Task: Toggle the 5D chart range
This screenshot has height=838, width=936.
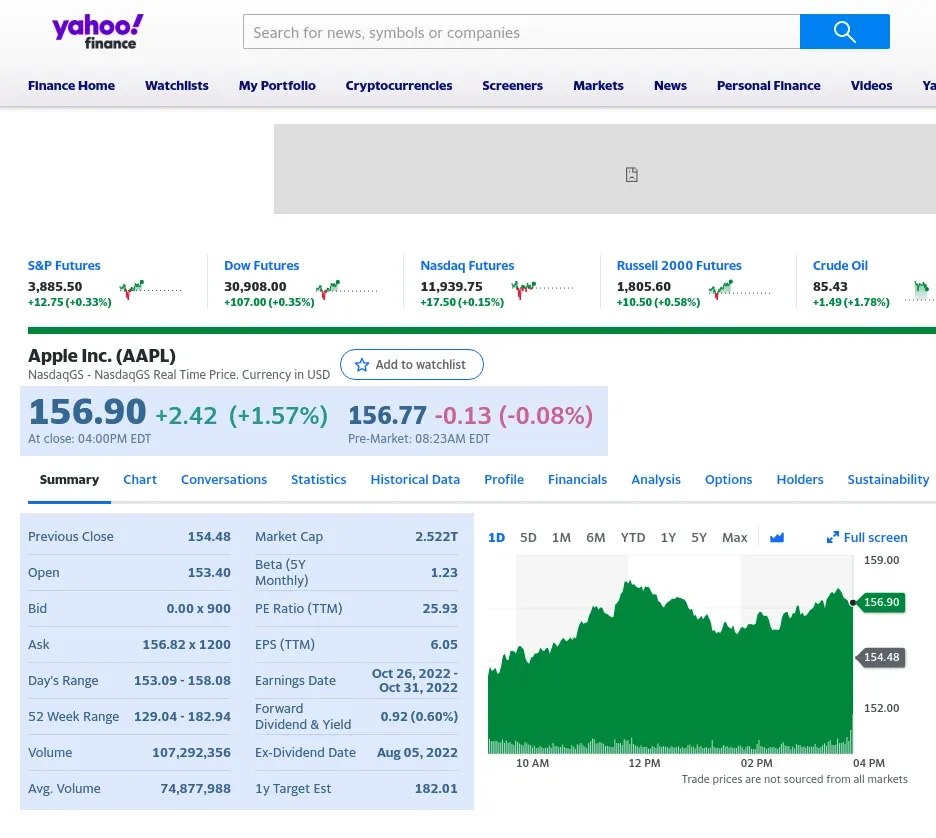Action: pos(528,537)
